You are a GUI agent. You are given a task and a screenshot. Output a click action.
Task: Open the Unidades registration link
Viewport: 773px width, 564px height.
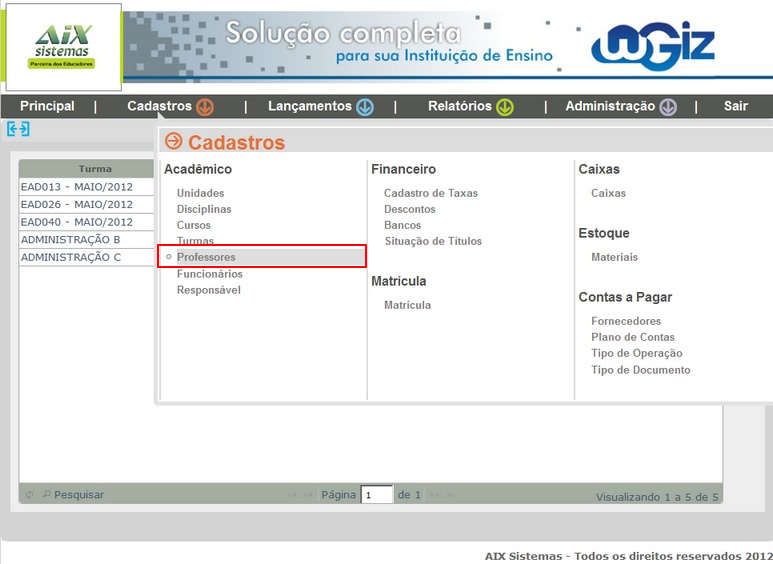point(200,193)
